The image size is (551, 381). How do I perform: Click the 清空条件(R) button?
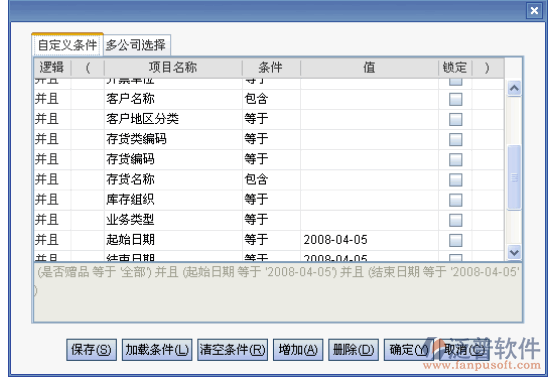pos(232,350)
